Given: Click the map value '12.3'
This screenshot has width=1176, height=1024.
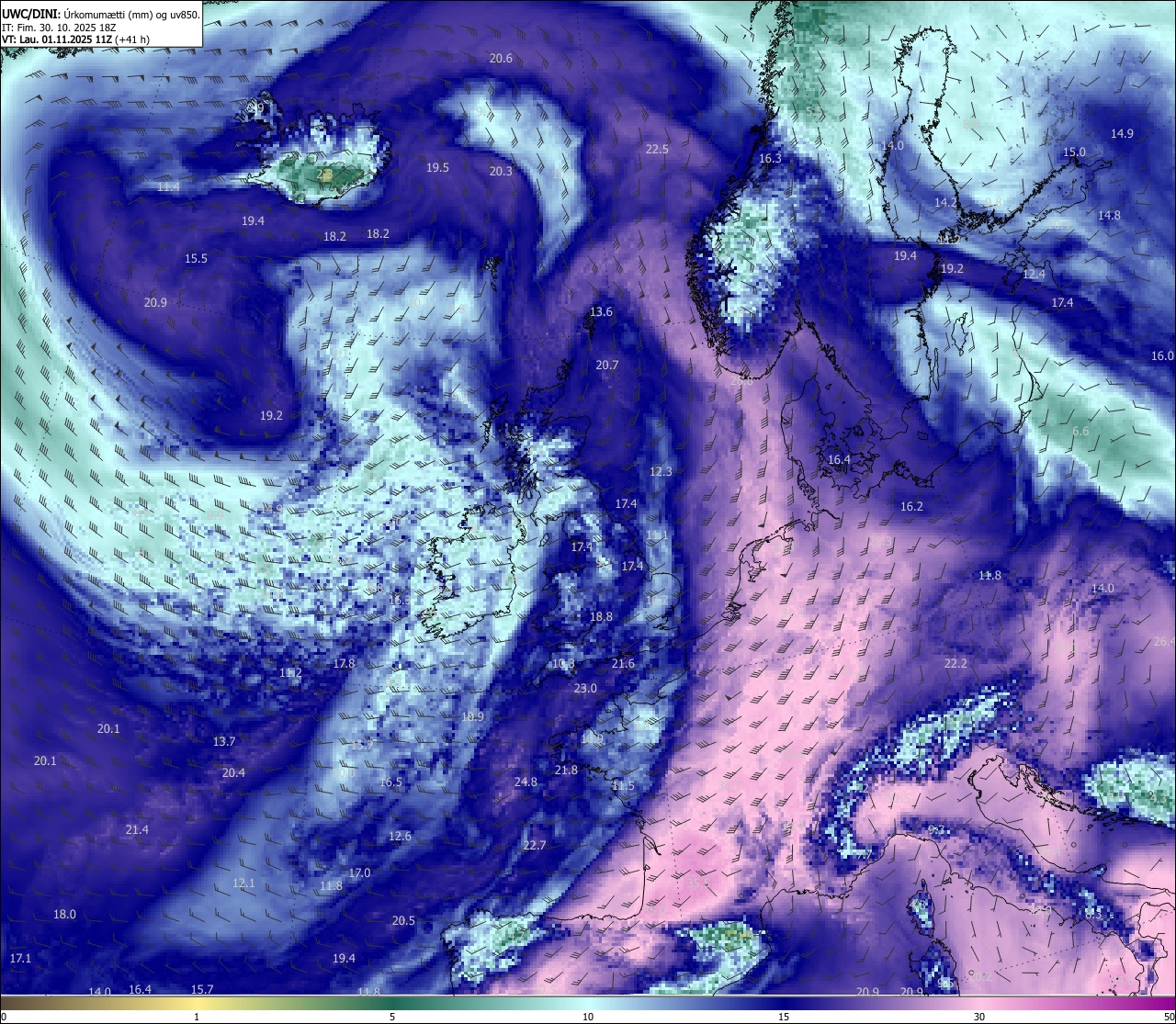Looking at the screenshot, I should (x=661, y=471).
